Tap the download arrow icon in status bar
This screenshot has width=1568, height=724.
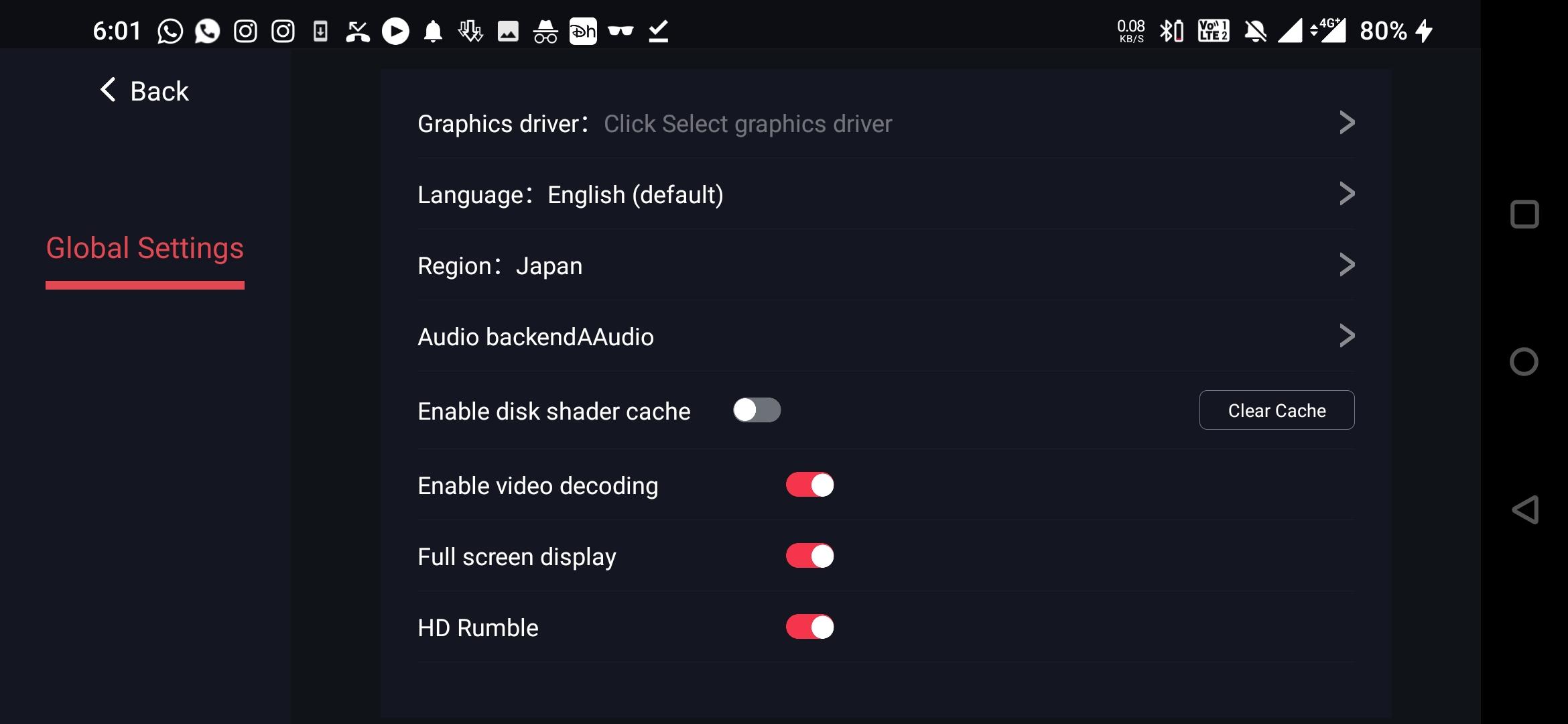point(468,30)
